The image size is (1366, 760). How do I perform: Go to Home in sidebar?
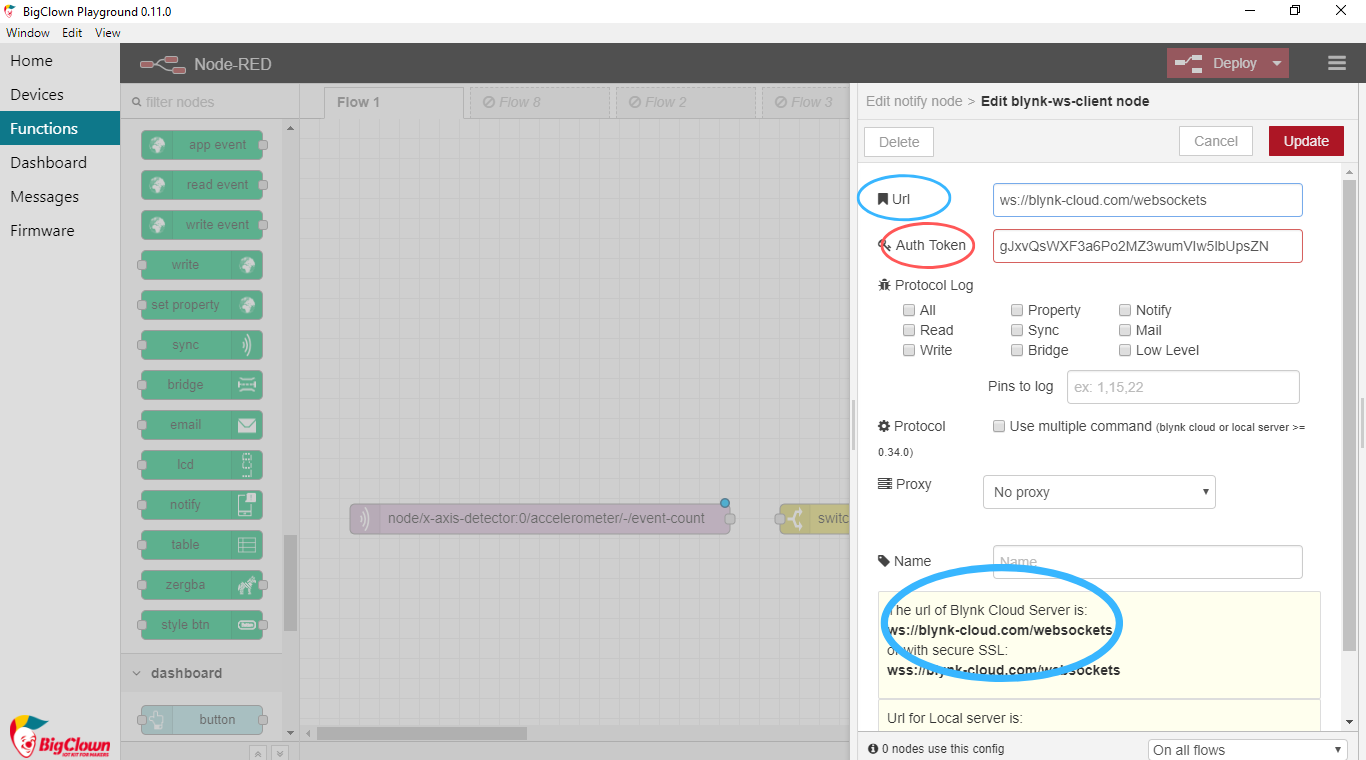coord(60,61)
